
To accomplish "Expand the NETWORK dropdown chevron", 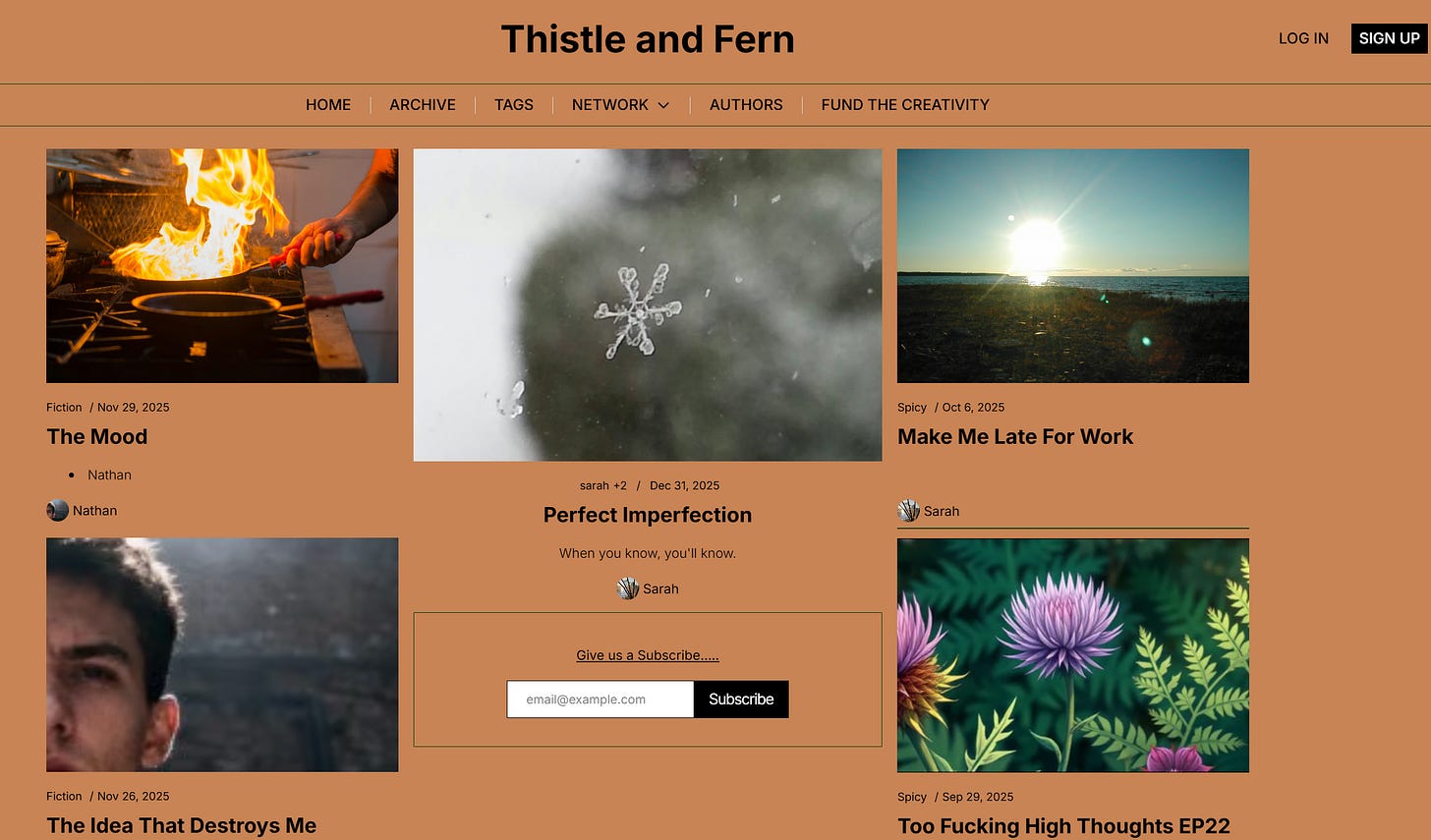I will (x=663, y=105).
